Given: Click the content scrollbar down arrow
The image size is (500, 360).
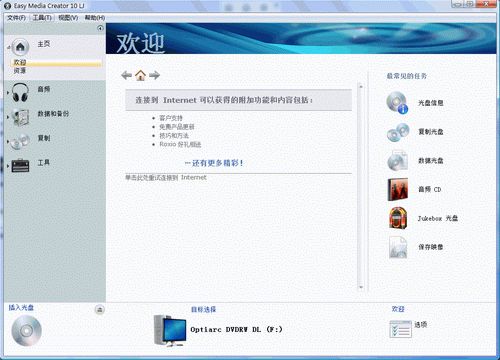Looking at the screenshot, I should click(x=361, y=287).
